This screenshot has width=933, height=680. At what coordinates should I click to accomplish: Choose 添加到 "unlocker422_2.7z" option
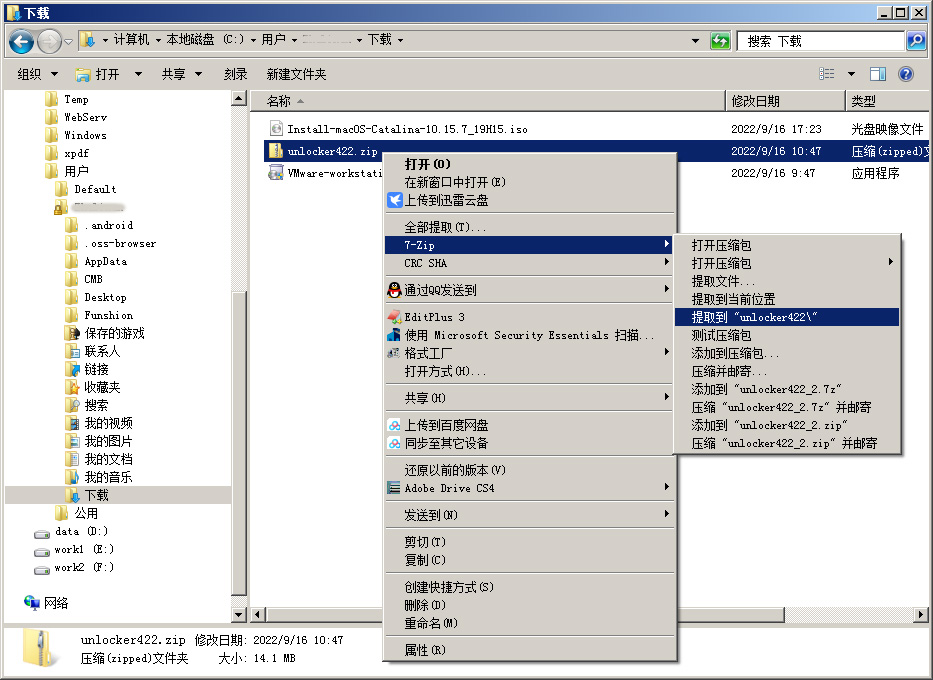[787, 389]
